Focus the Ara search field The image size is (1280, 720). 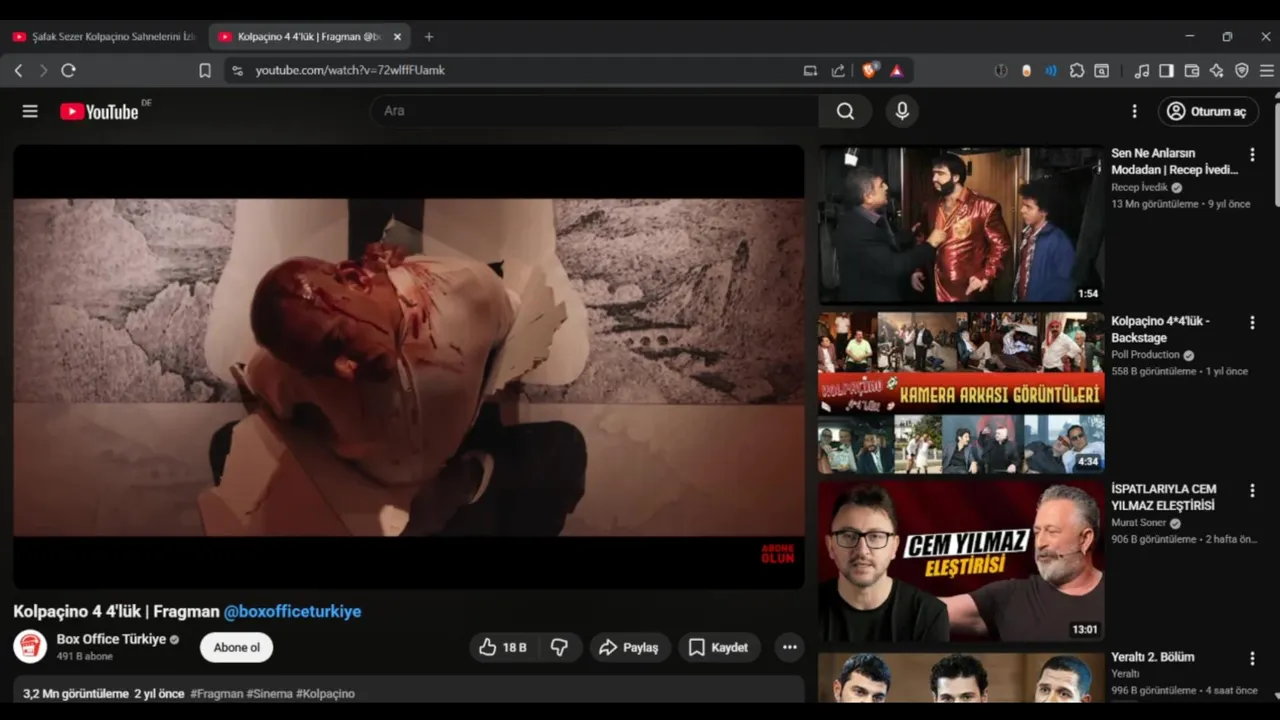click(x=595, y=111)
